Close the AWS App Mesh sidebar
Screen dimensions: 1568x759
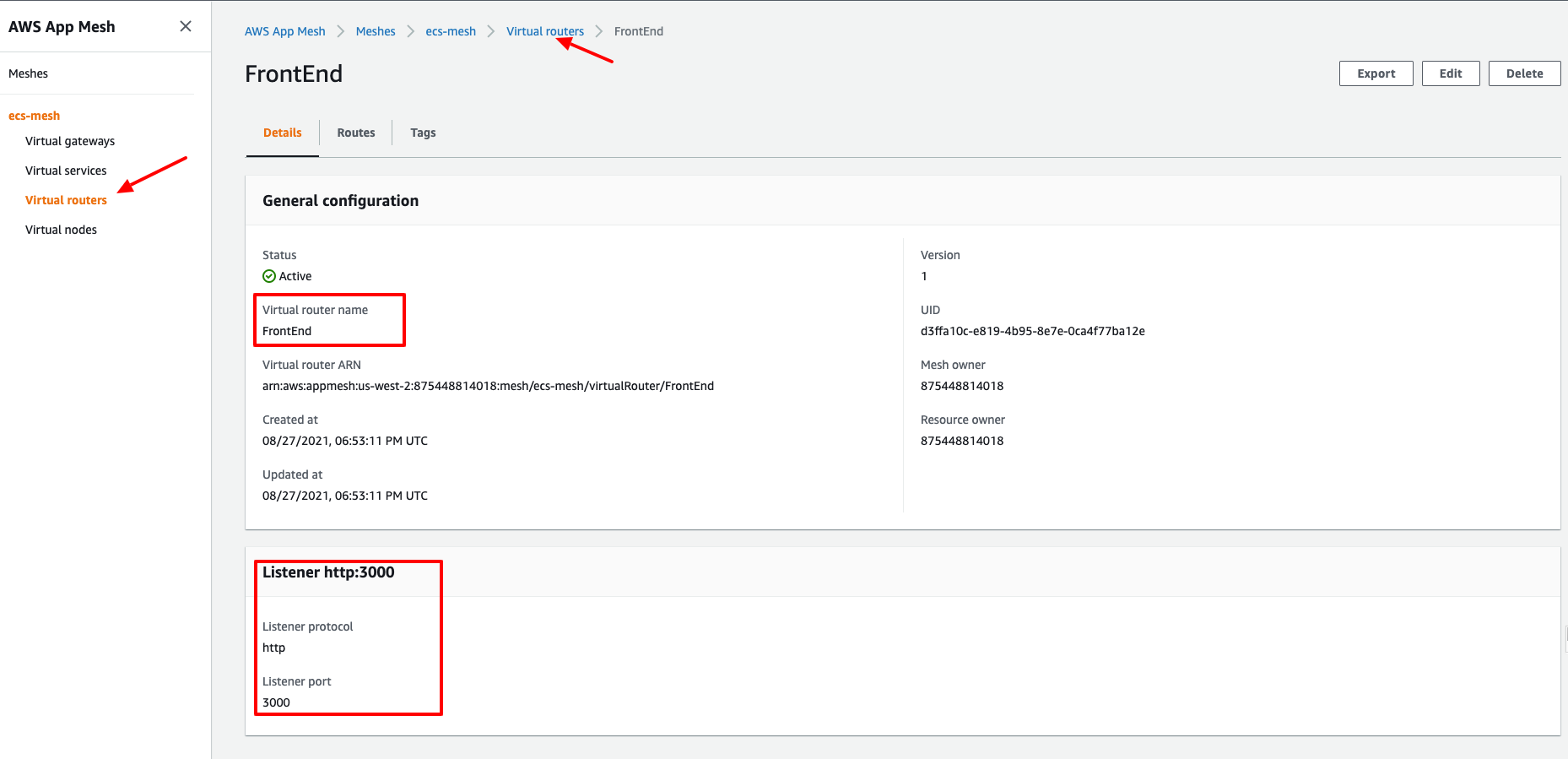pos(186,26)
